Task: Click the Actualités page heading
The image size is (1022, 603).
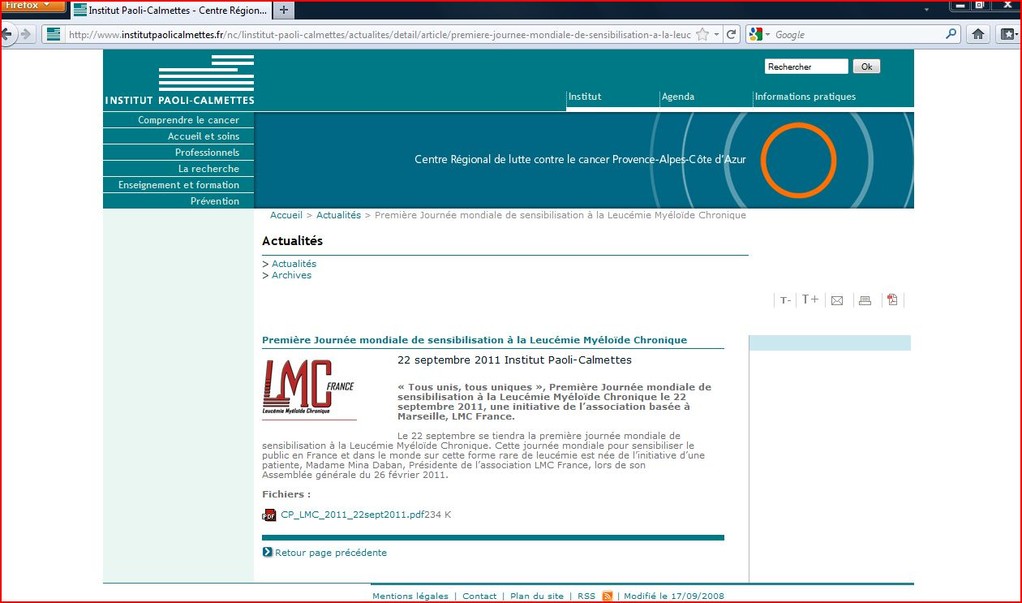Action: 292,241
